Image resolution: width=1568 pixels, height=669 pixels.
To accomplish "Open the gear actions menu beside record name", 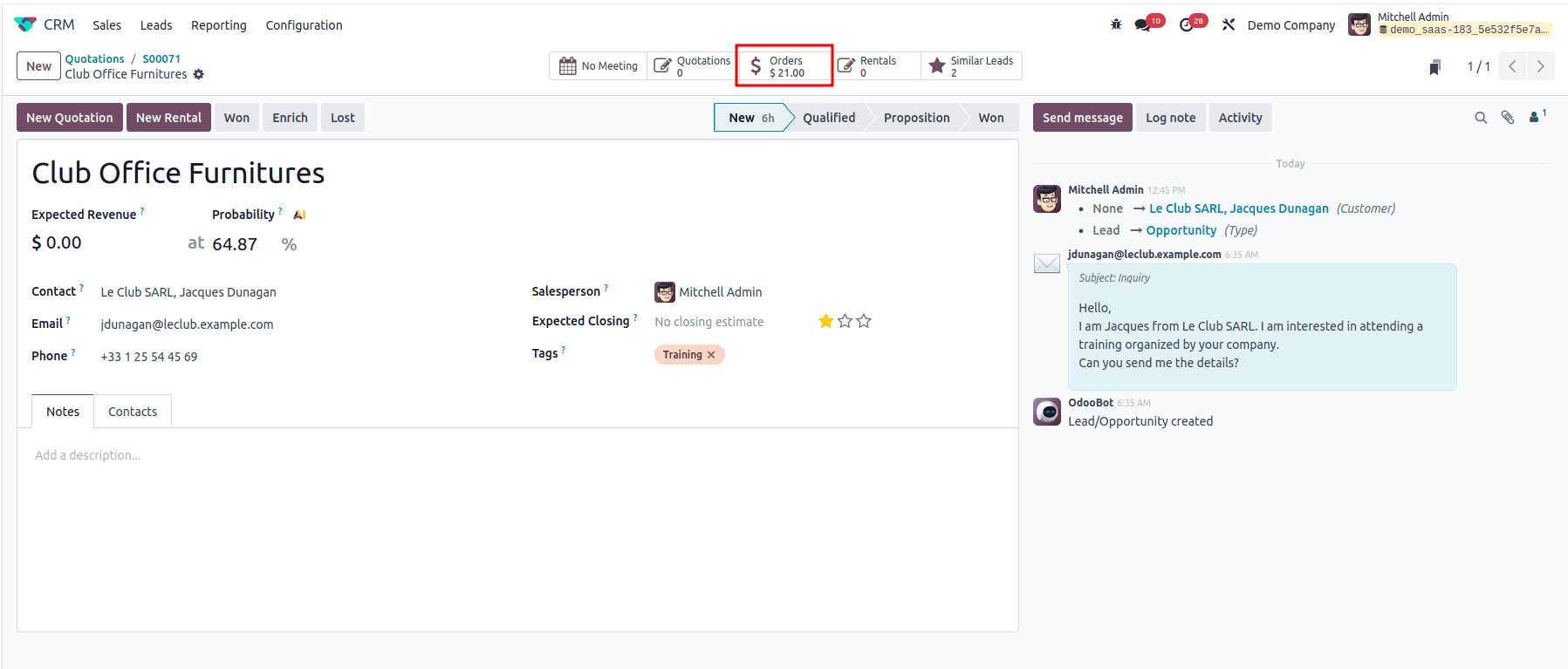I will [199, 74].
